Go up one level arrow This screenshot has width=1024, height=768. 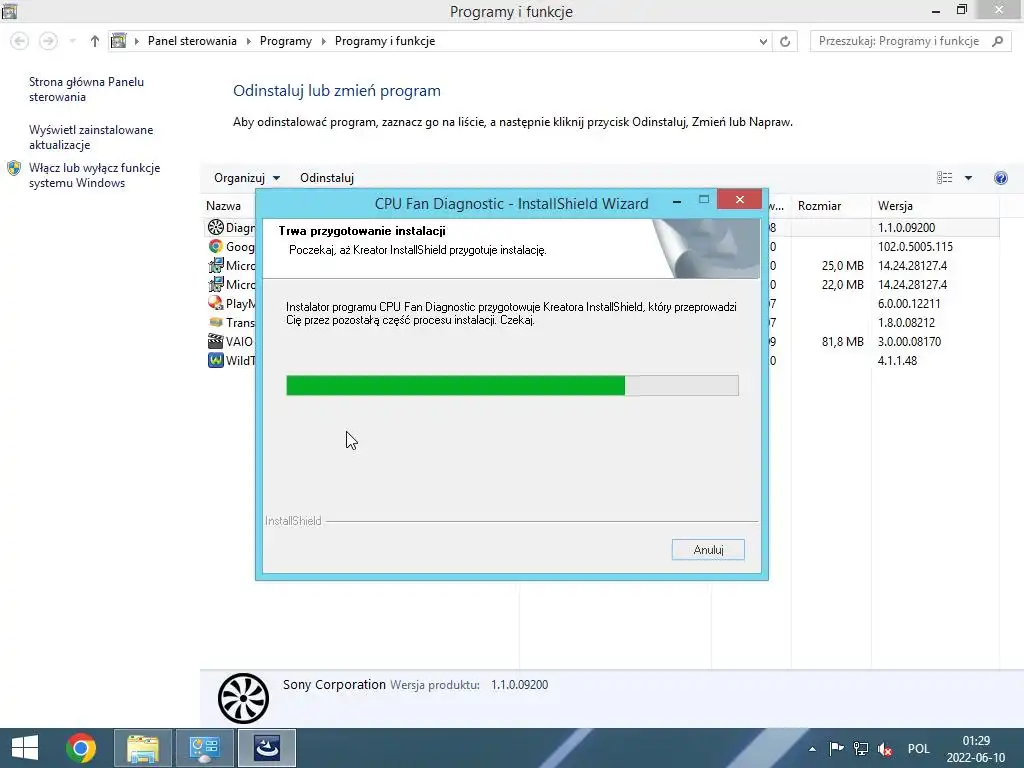pos(95,41)
